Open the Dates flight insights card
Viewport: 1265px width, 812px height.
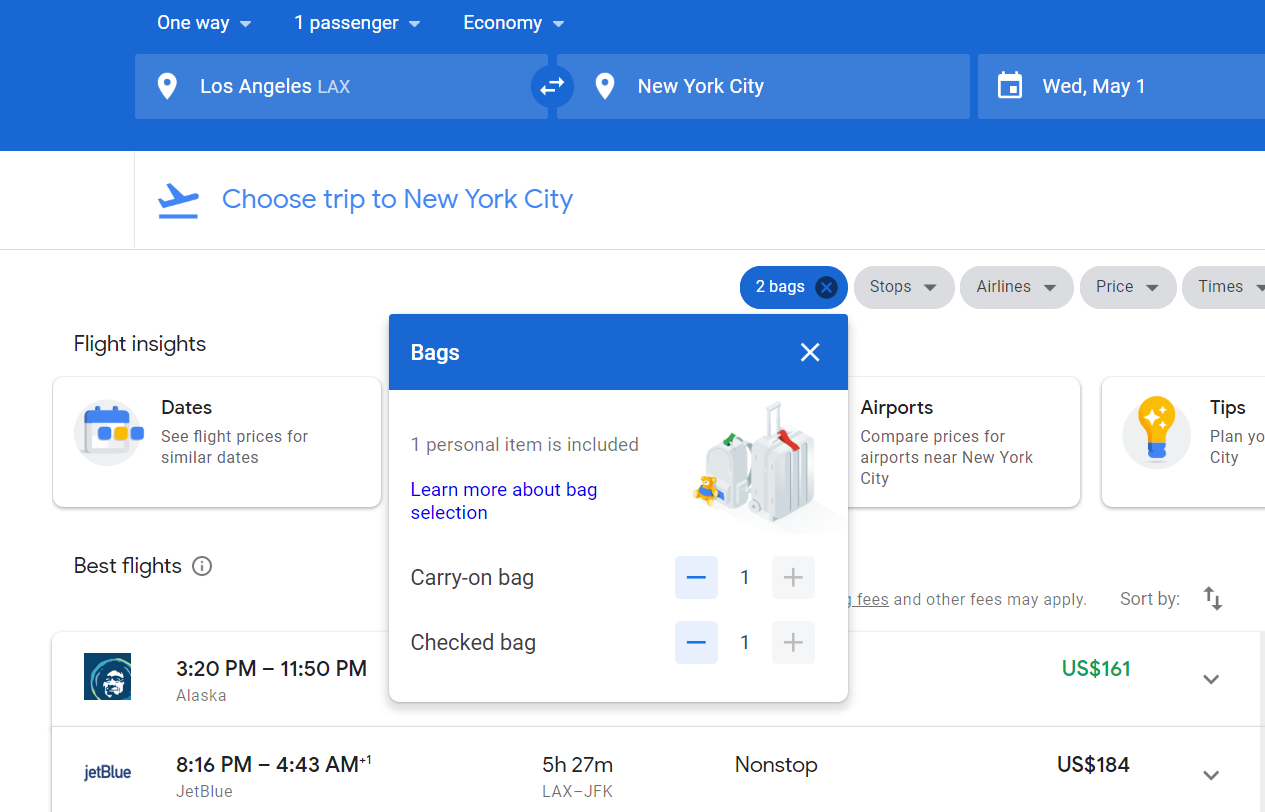[x=217, y=442]
